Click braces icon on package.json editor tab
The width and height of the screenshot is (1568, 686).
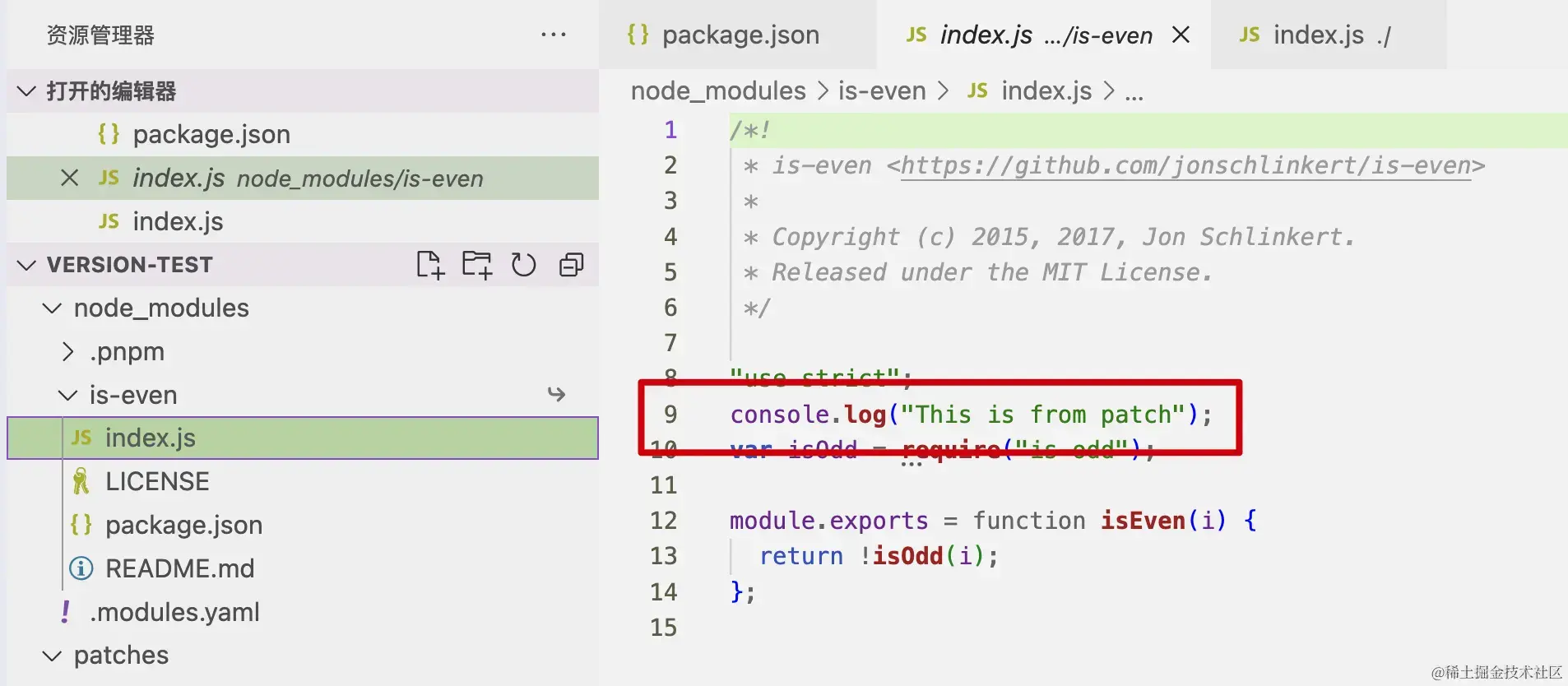coord(638,35)
